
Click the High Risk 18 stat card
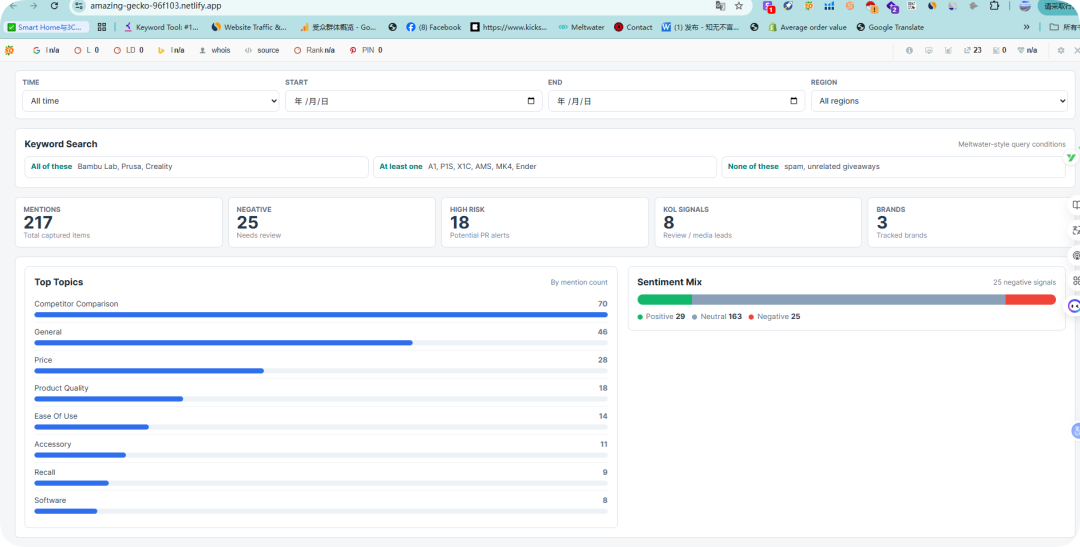pyautogui.click(x=545, y=223)
